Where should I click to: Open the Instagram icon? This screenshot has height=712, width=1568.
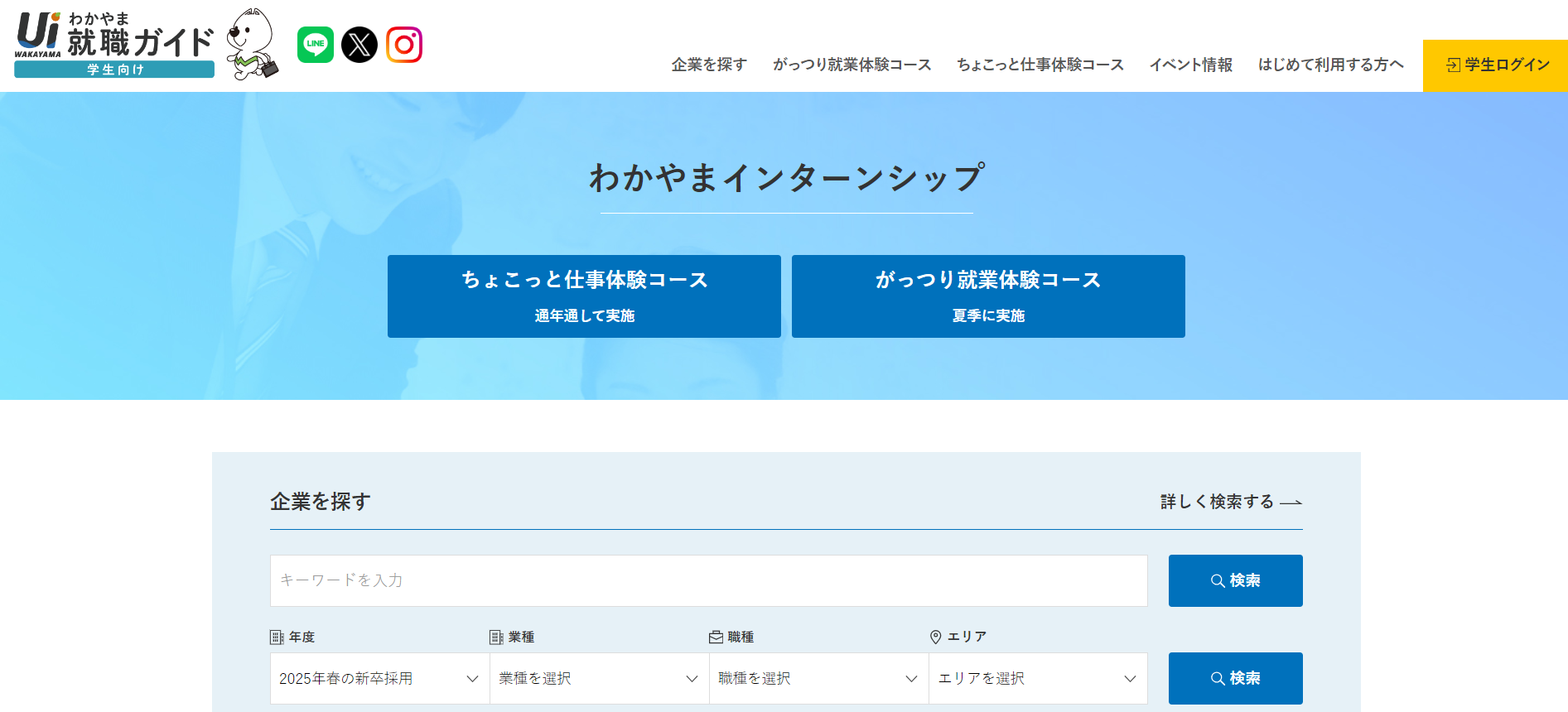[x=404, y=45]
